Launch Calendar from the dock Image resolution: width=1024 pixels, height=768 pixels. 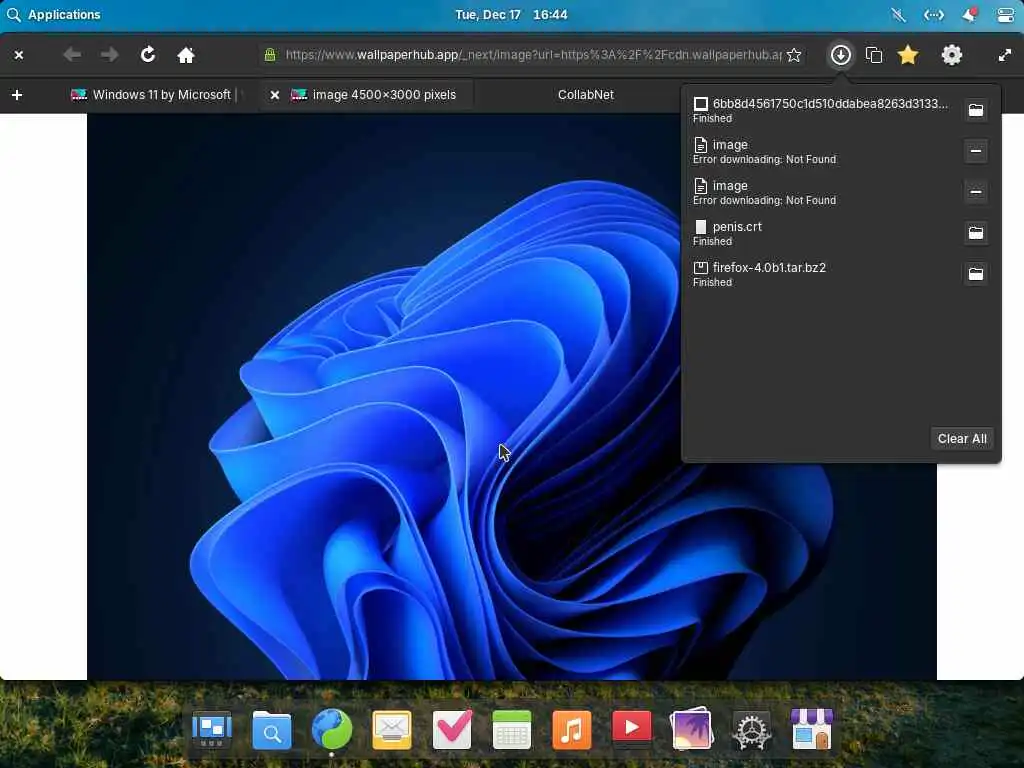pos(511,729)
